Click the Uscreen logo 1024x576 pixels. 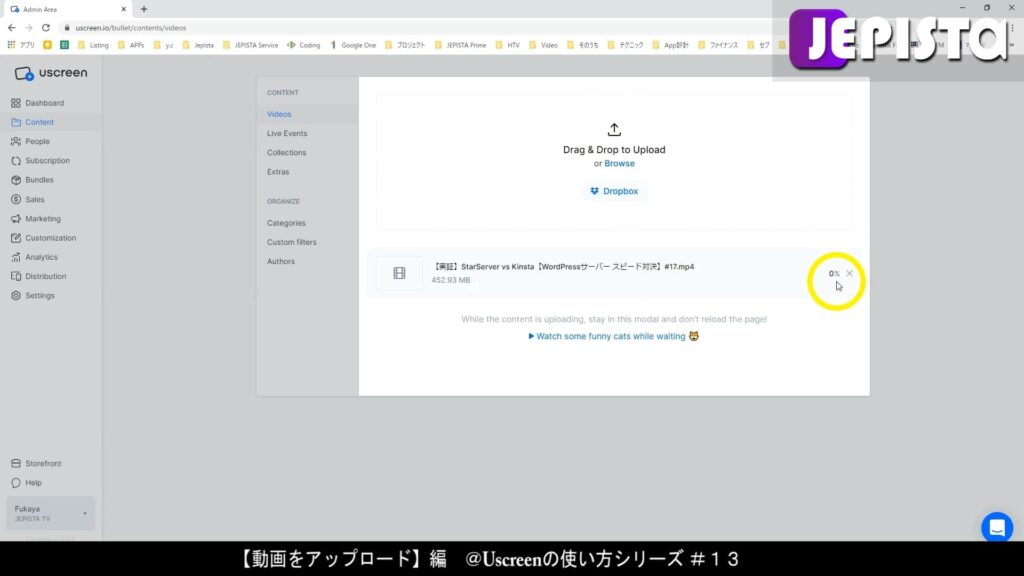(x=51, y=73)
